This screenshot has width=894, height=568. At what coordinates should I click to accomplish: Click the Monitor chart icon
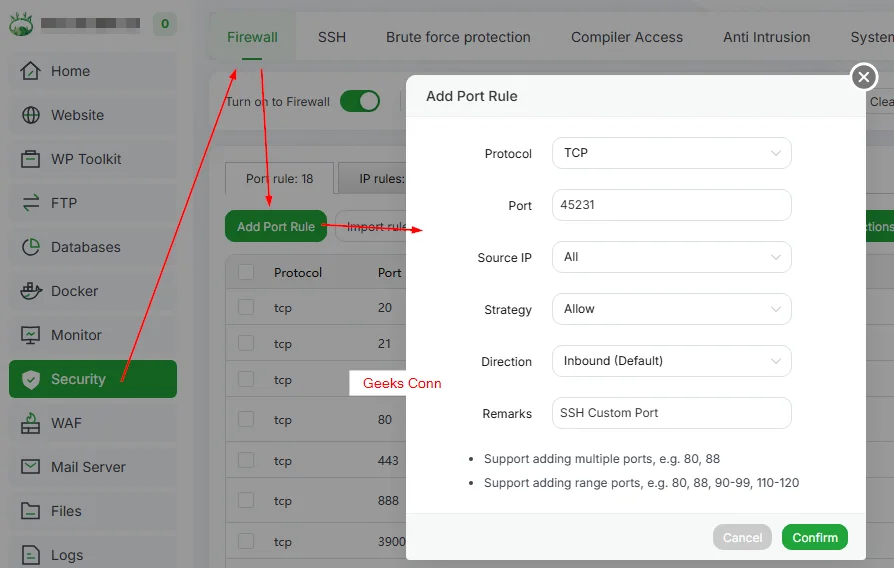coord(30,335)
